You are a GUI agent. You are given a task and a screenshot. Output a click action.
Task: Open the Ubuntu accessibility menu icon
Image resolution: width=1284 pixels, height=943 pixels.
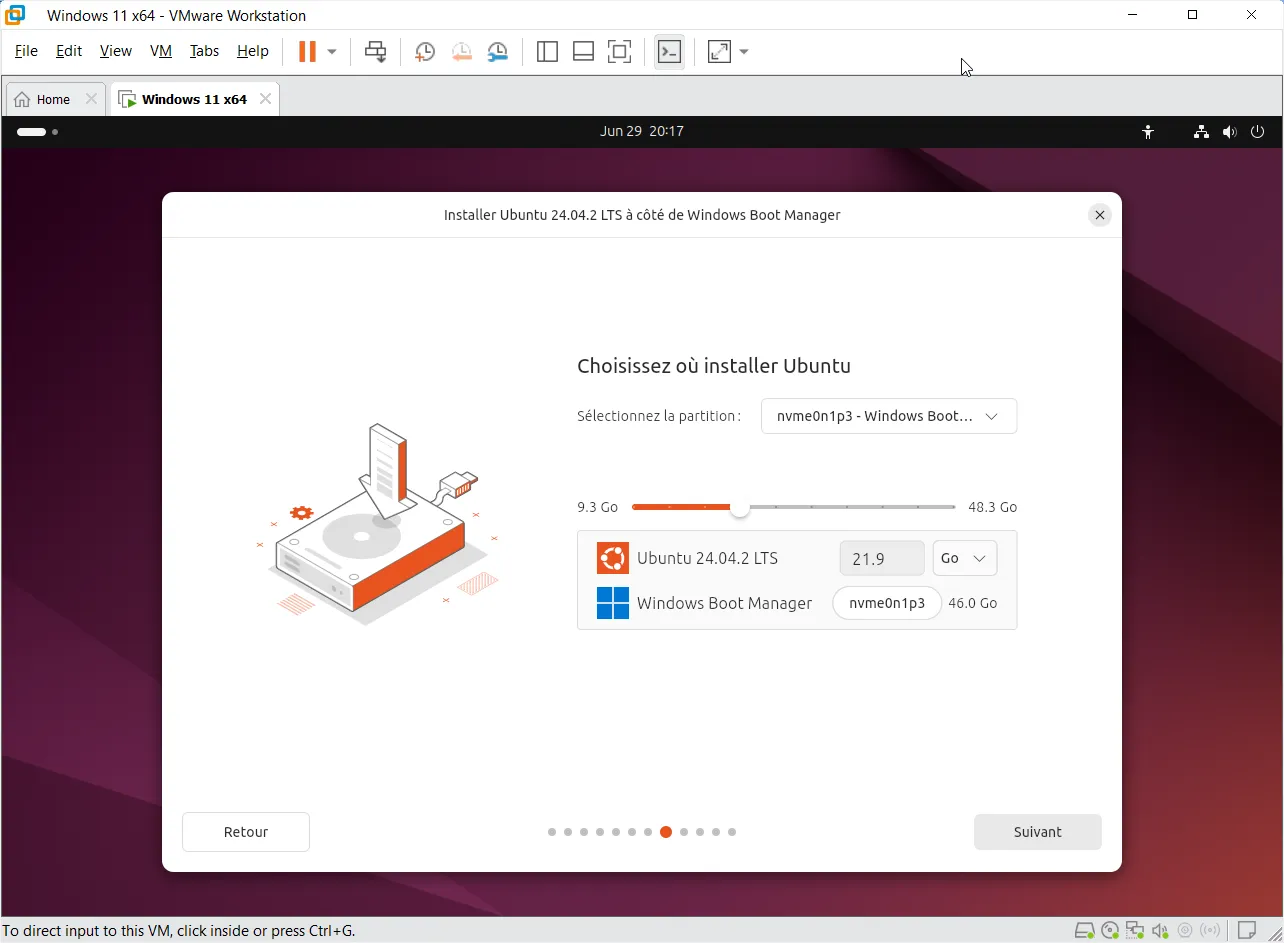(x=1148, y=132)
